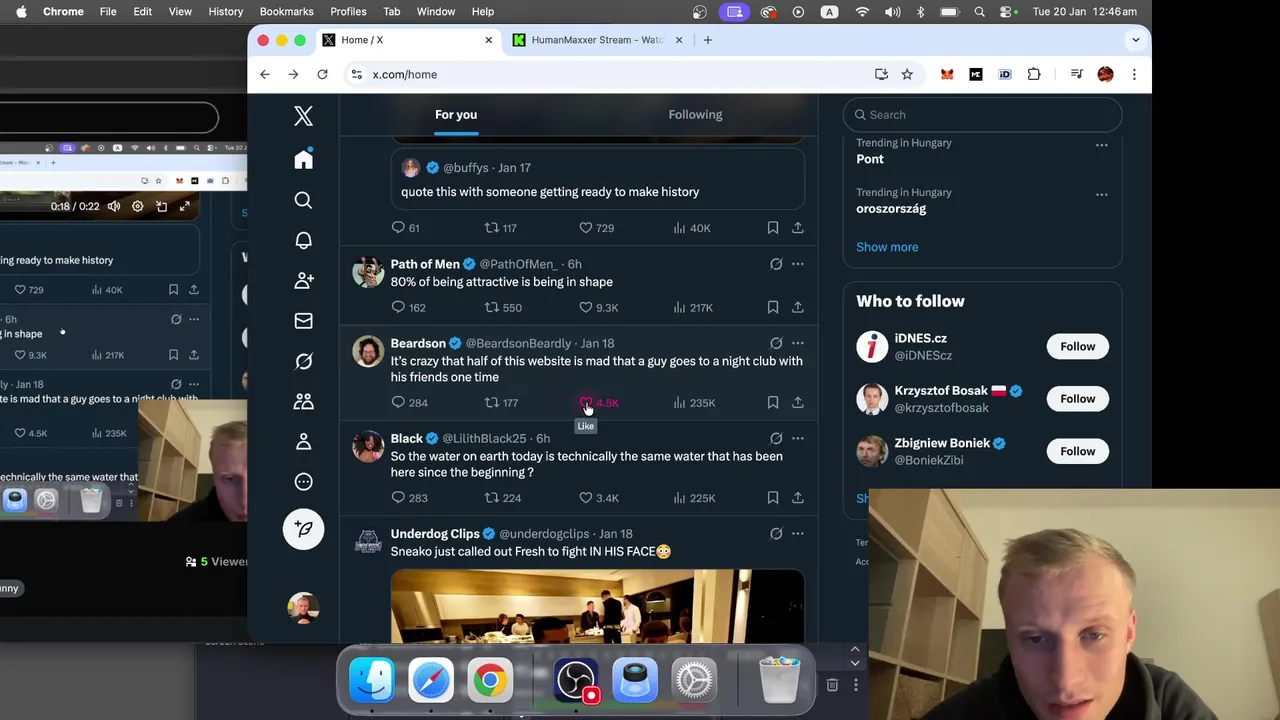The image size is (1280, 720).
Task: Open more options on Beardson post
Action: (x=798, y=343)
